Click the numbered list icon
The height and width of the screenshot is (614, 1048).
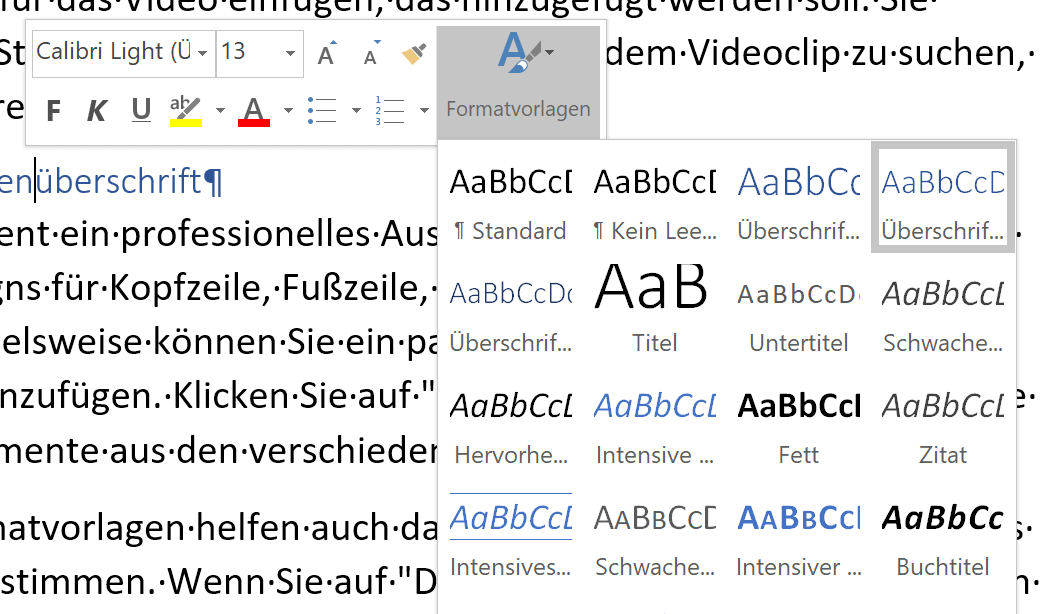pyautogui.click(x=390, y=110)
